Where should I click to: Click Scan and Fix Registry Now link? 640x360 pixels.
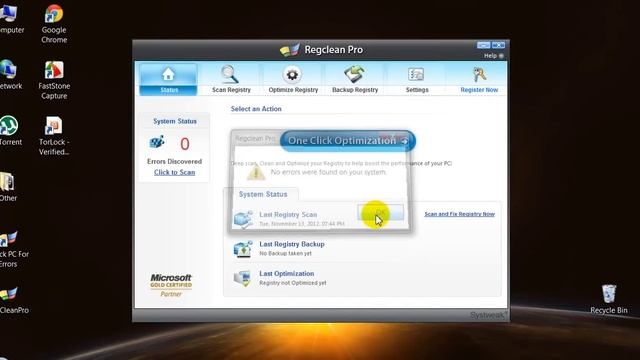(459, 214)
